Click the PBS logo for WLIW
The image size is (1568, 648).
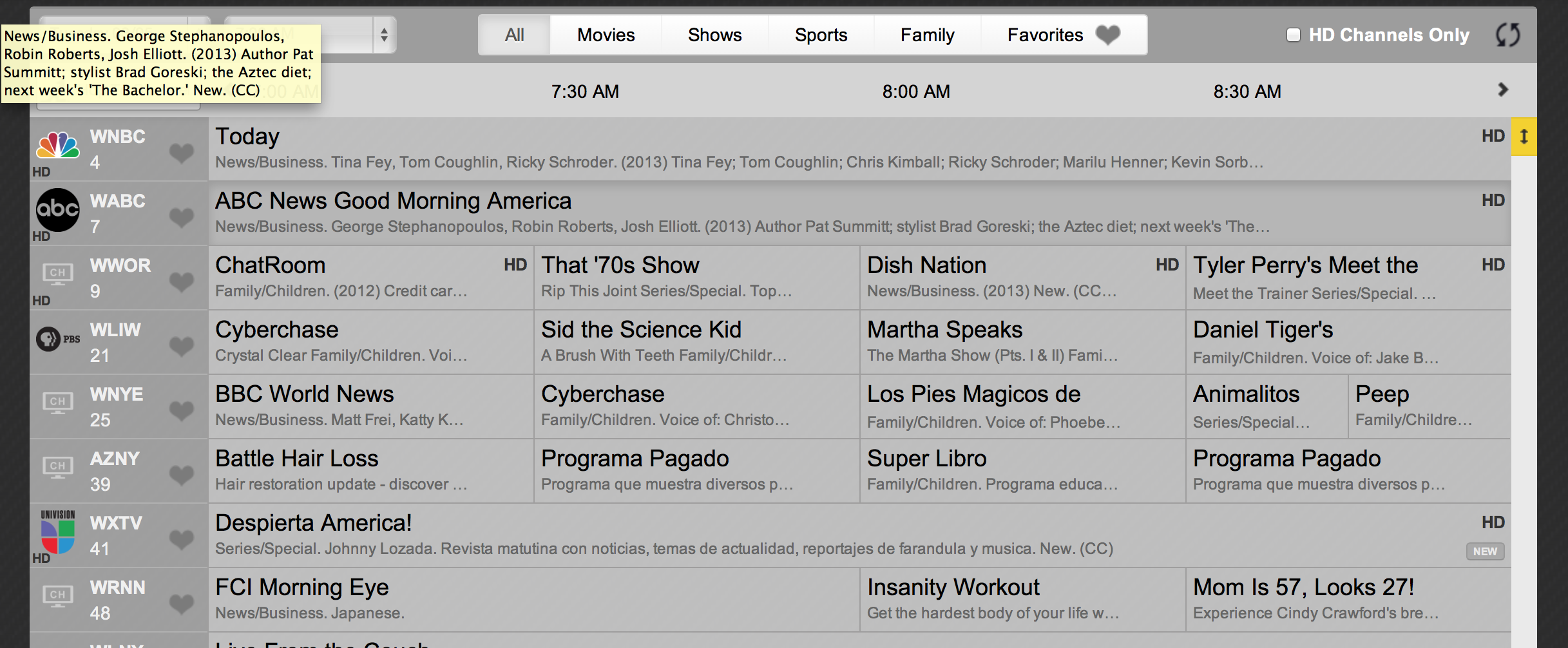coord(58,339)
